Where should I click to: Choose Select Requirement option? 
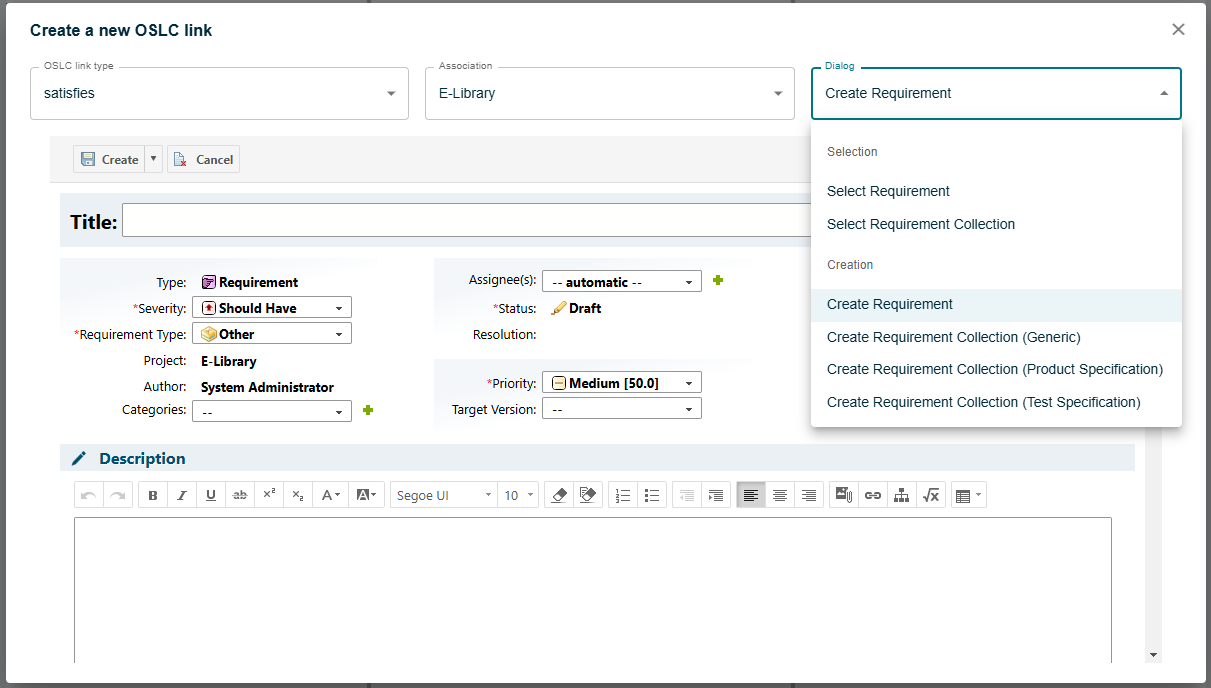click(996, 191)
